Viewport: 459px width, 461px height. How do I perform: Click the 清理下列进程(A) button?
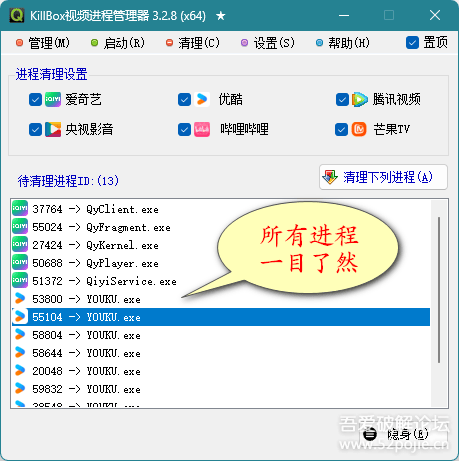pyautogui.click(x=383, y=177)
